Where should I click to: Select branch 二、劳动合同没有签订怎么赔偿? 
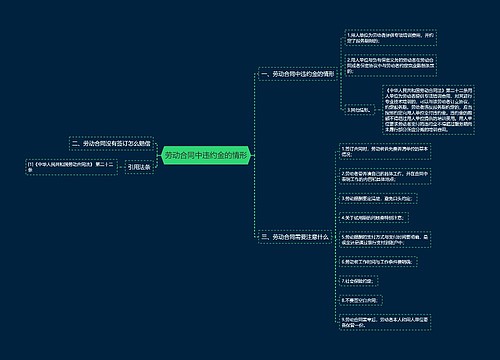coord(111,144)
